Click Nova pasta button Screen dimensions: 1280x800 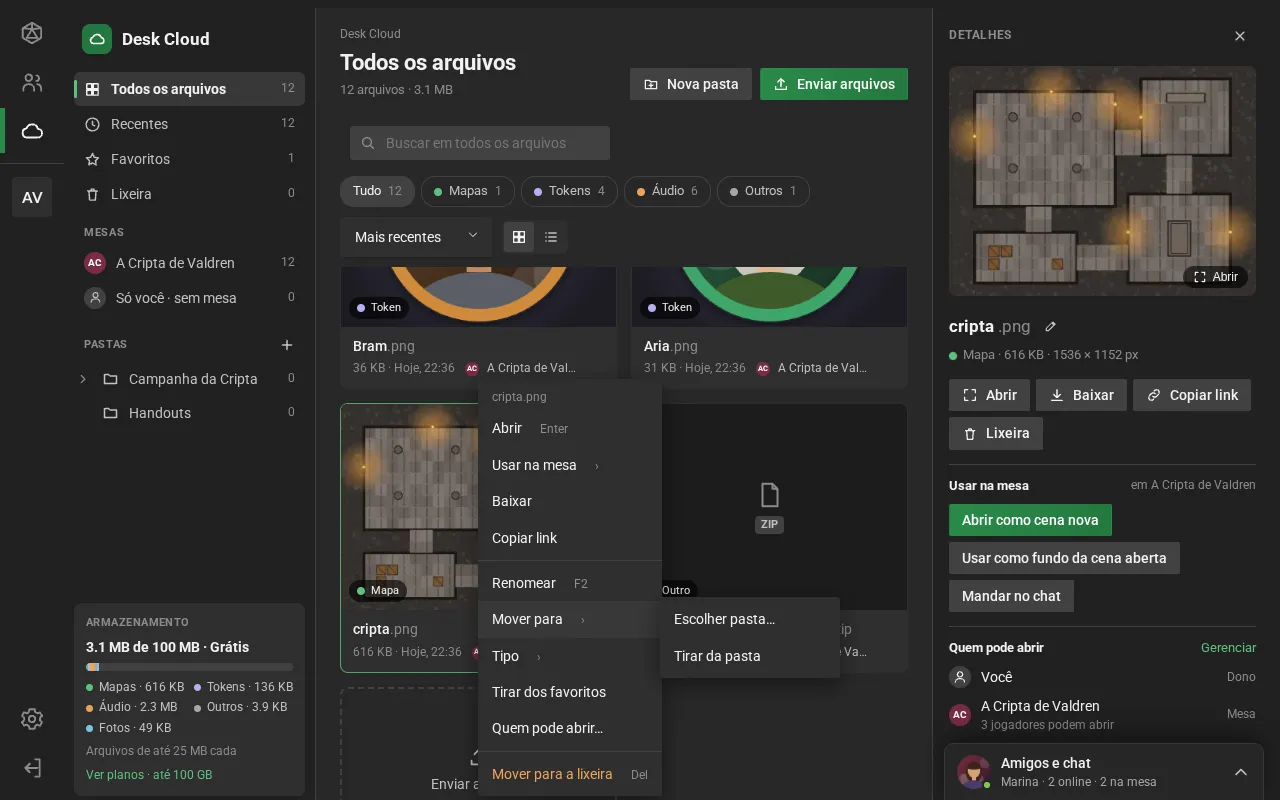[x=691, y=84]
